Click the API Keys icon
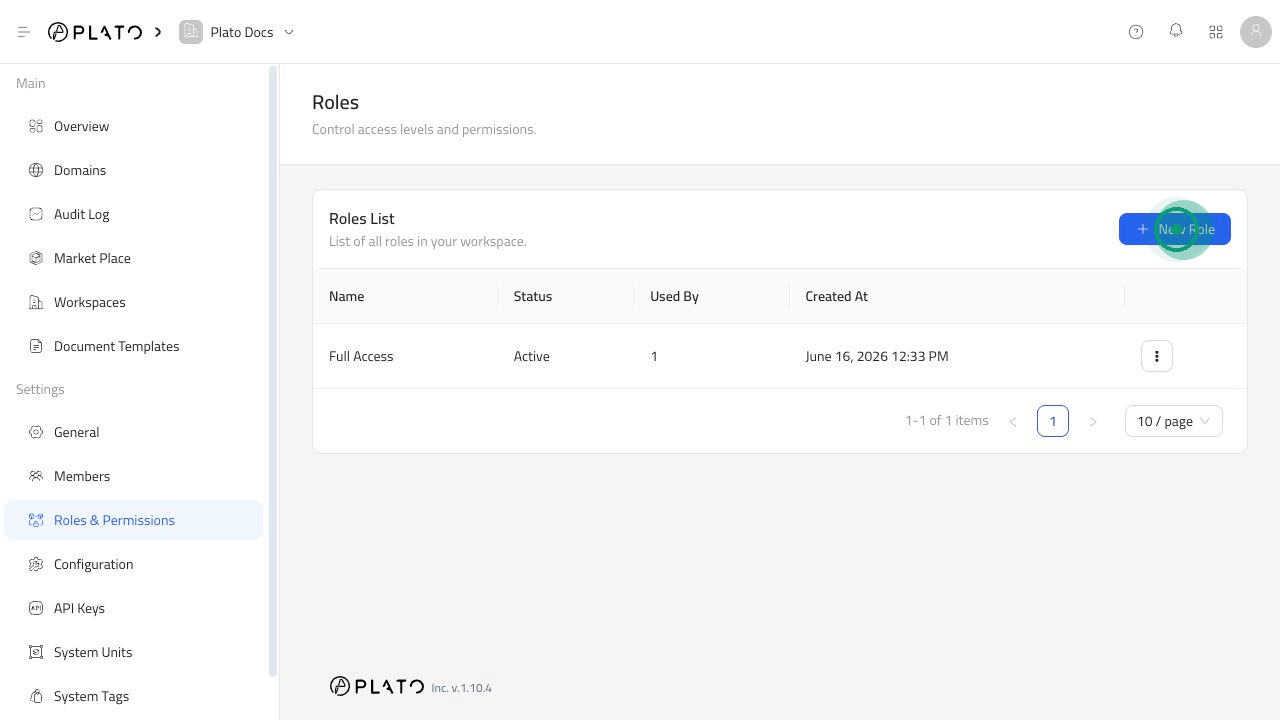Screen dimensions: 1280x720 (x=36, y=608)
